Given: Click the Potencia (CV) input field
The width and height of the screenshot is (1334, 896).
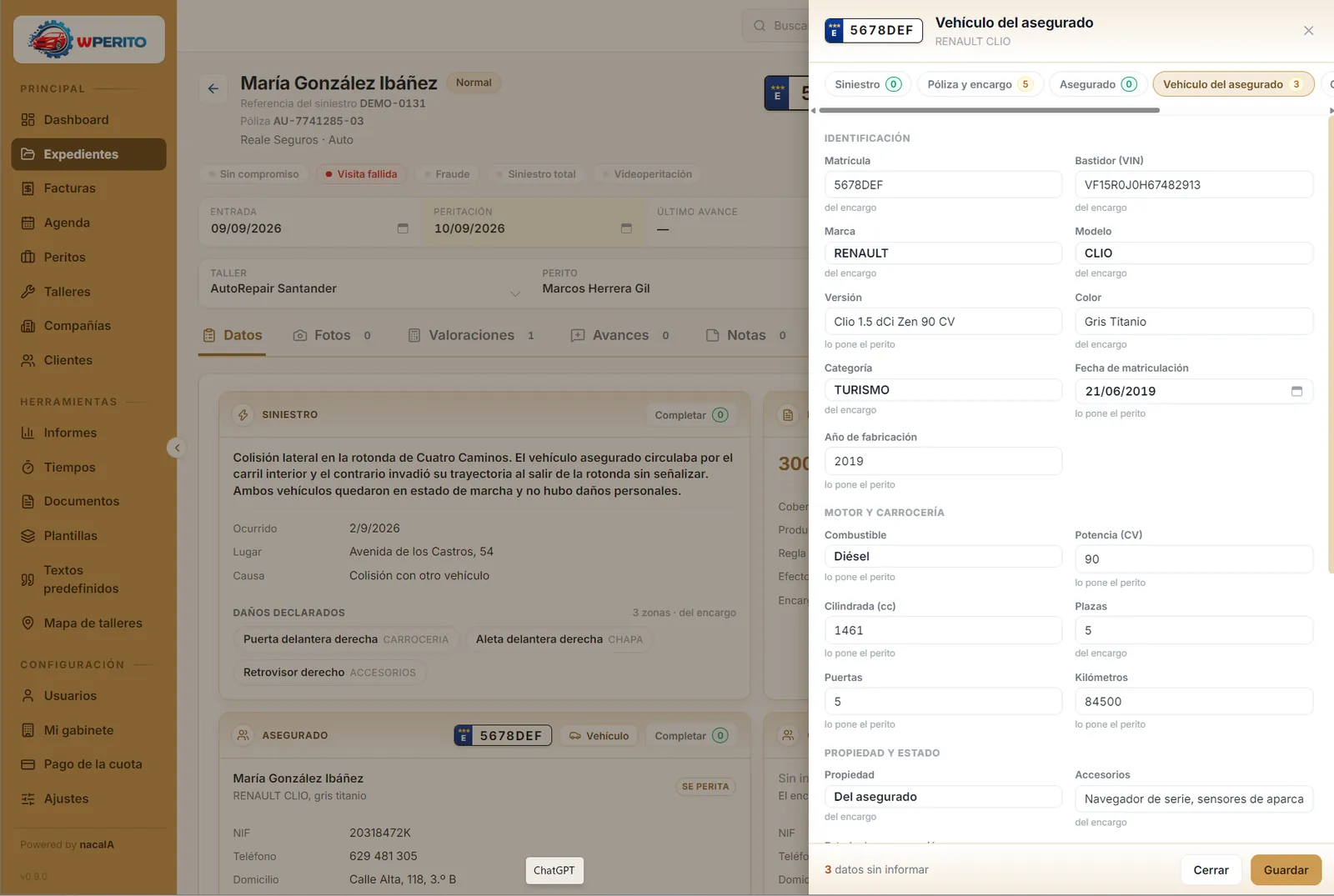Looking at the screenshot, I should (1194, 559).
